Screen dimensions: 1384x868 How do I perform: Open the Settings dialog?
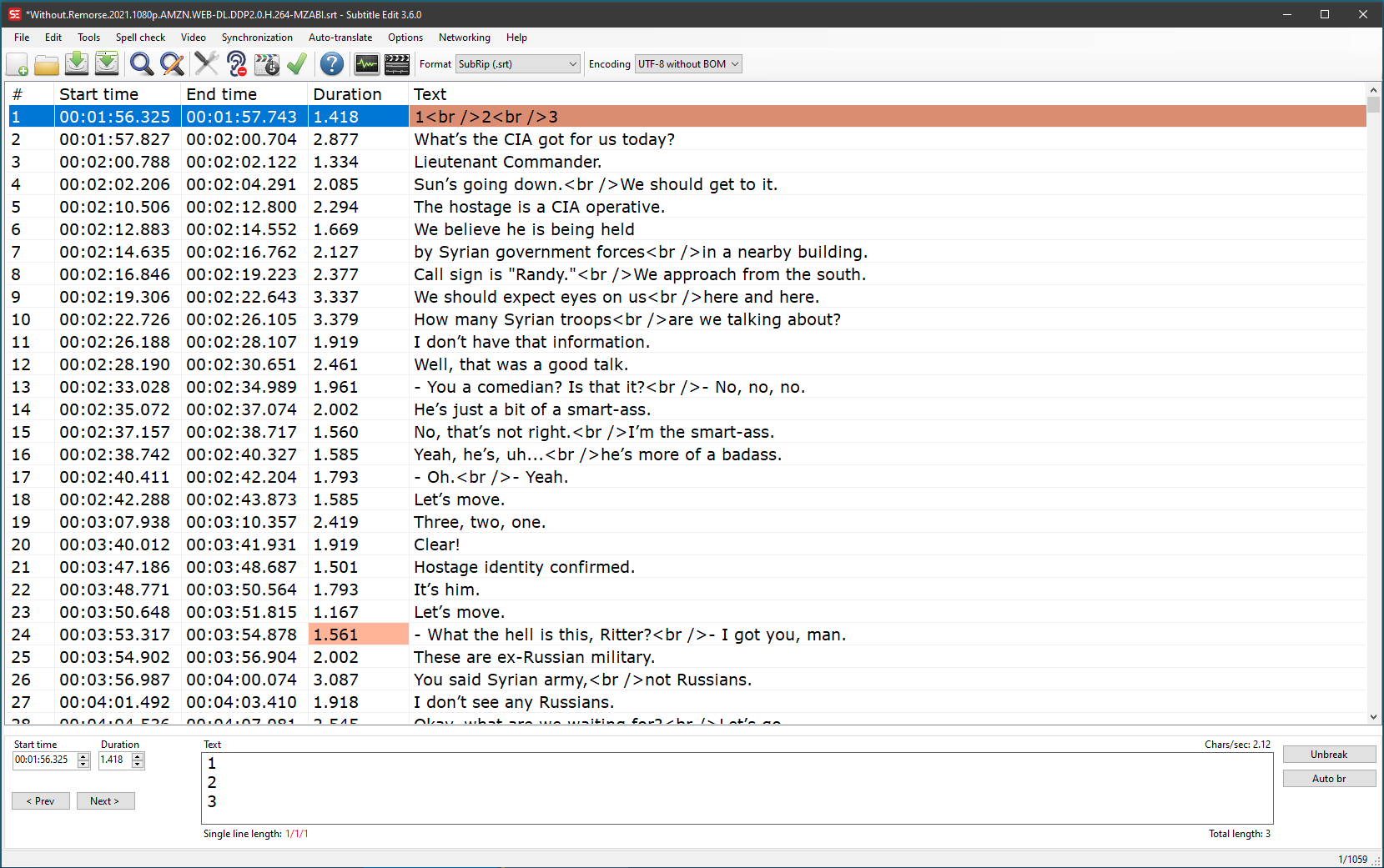pos(206,63)
